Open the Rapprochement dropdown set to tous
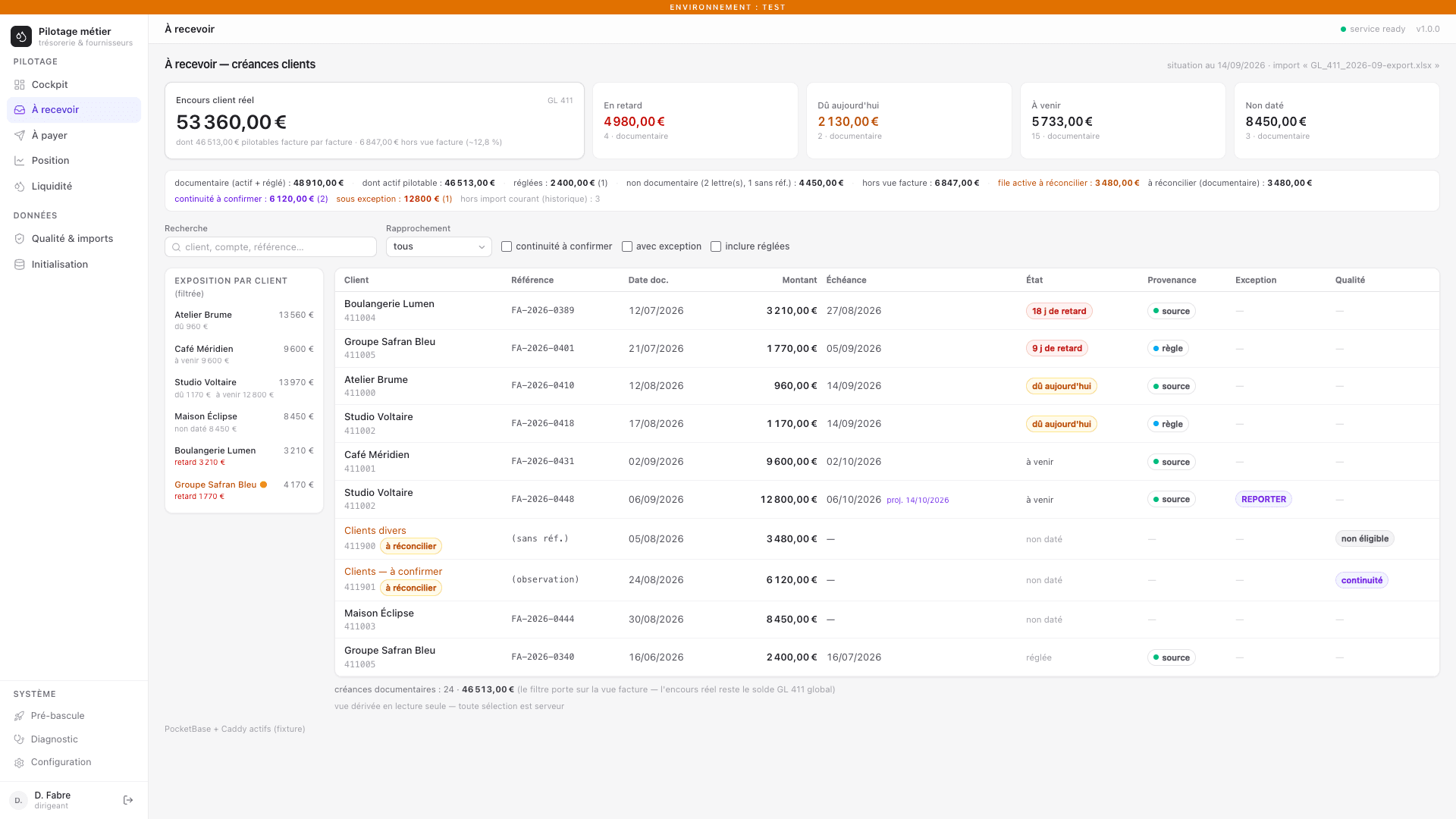This screenshot has width=1456, height=819. point(439,246)
